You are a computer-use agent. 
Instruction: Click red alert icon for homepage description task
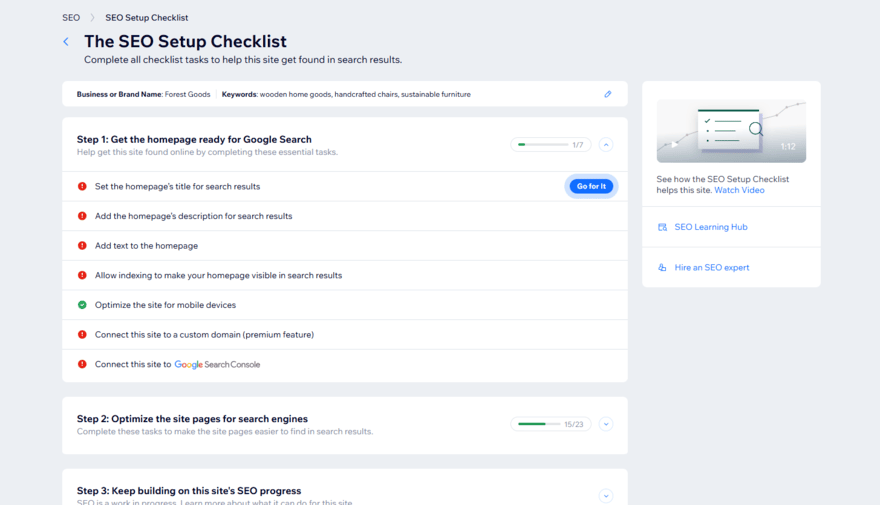point(82,216)
